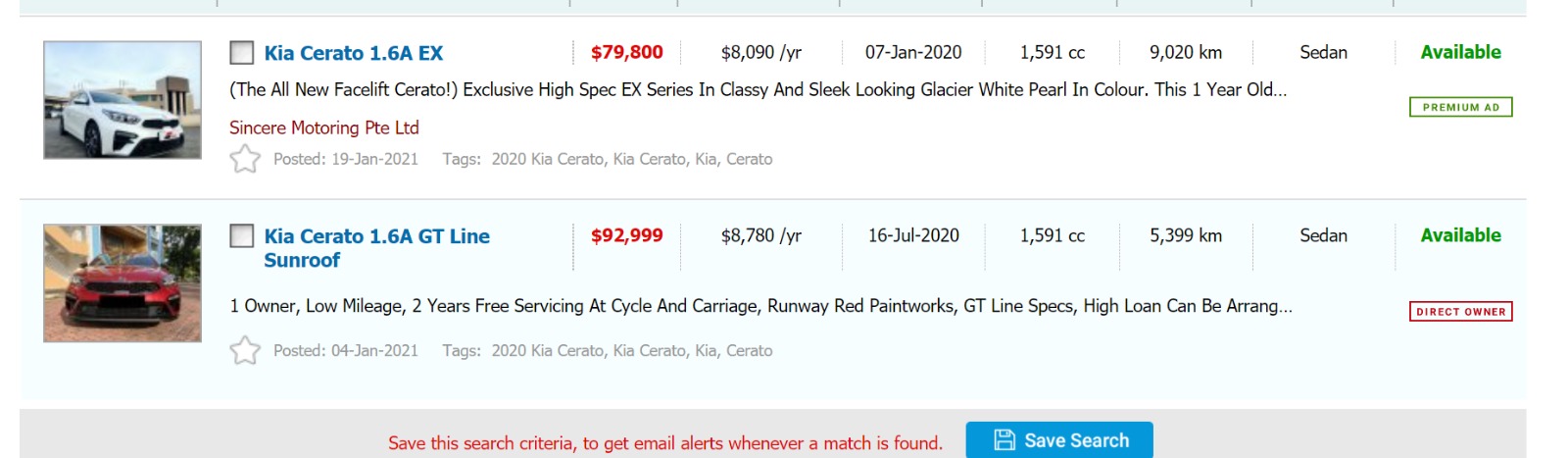
Task: Tick the Cerato GT Line Sunroof checkbox
Action: [242, 236]
